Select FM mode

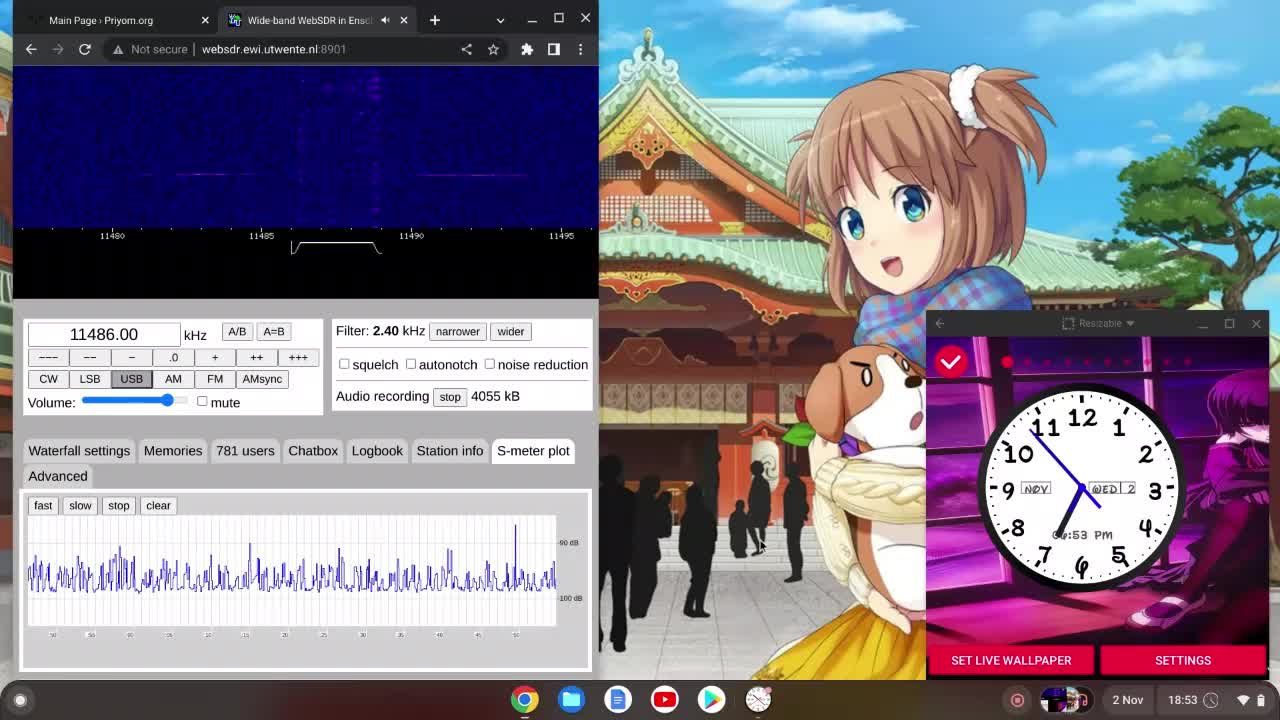coord(215,379)
